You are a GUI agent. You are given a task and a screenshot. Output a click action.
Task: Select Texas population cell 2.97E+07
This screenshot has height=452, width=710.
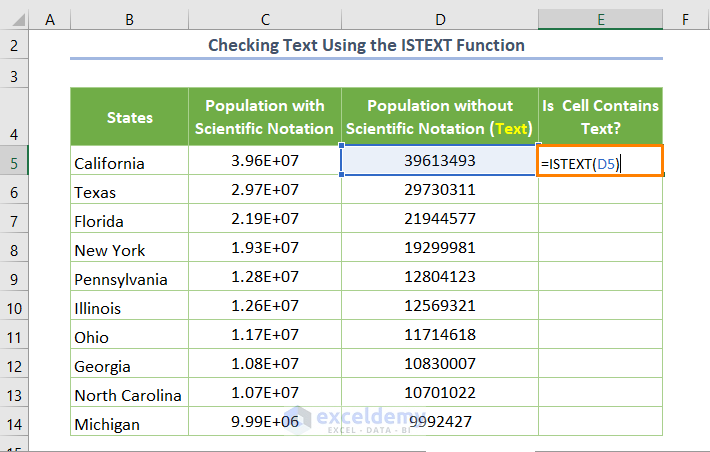pos(264,191)
